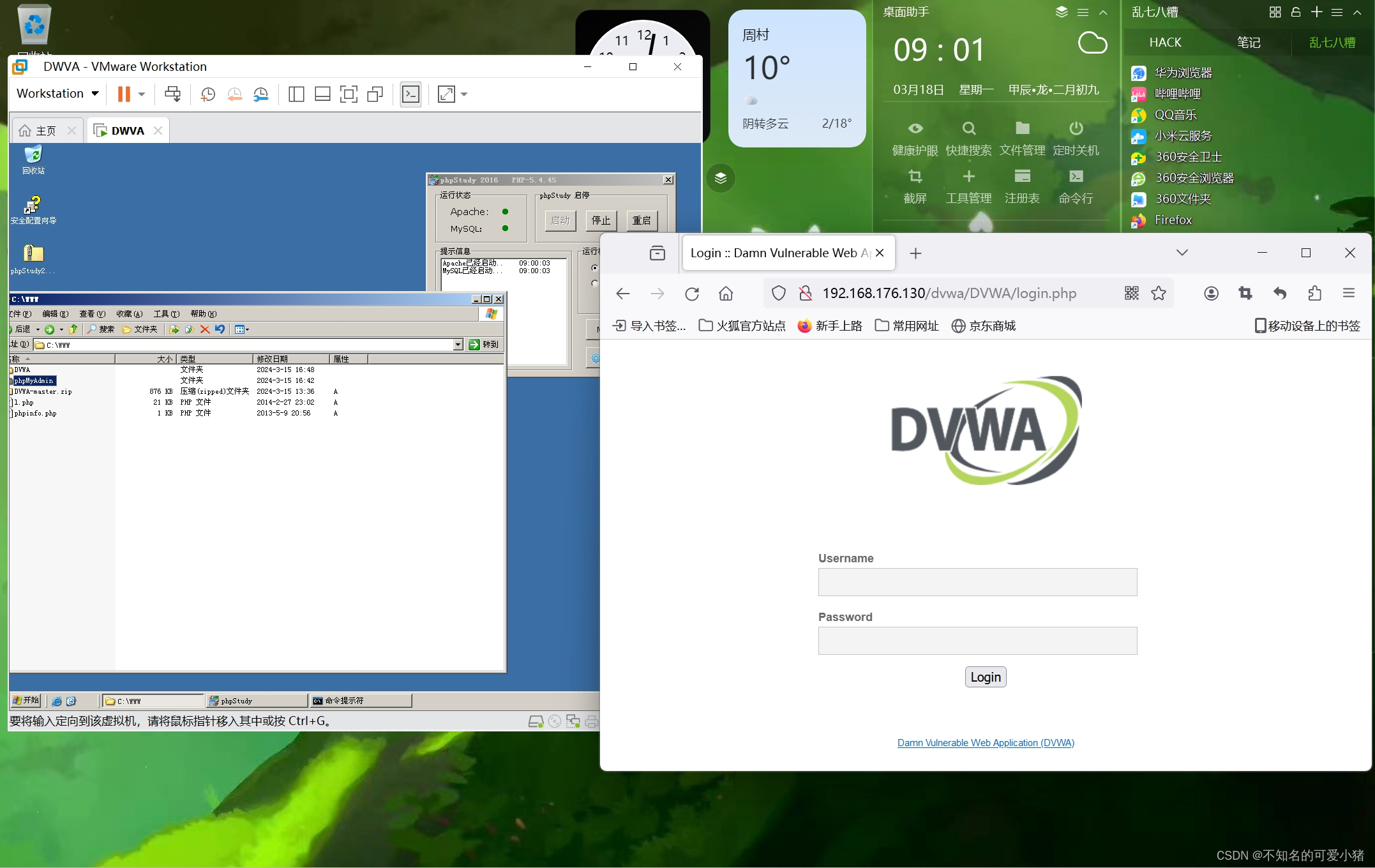
Task: Click 重启 button in phpStudy
Action: click(x=642, y=220)
